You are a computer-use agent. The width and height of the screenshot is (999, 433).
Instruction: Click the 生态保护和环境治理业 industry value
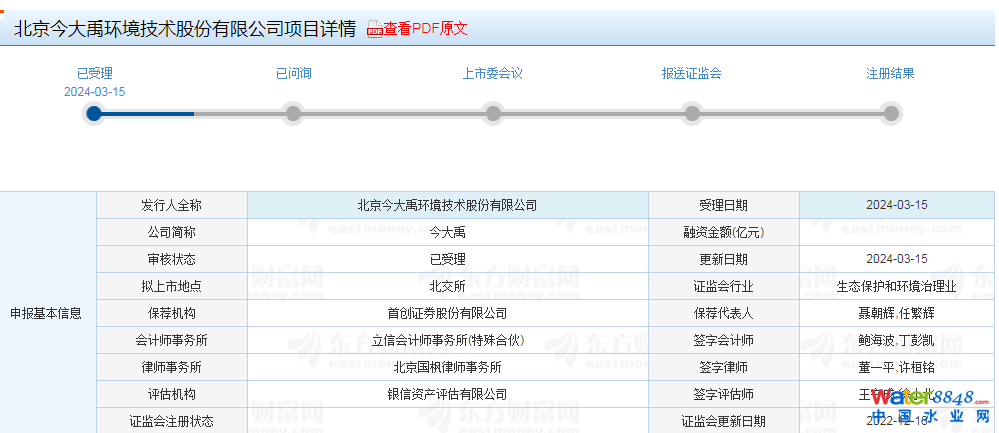click(x=896, y=287)
